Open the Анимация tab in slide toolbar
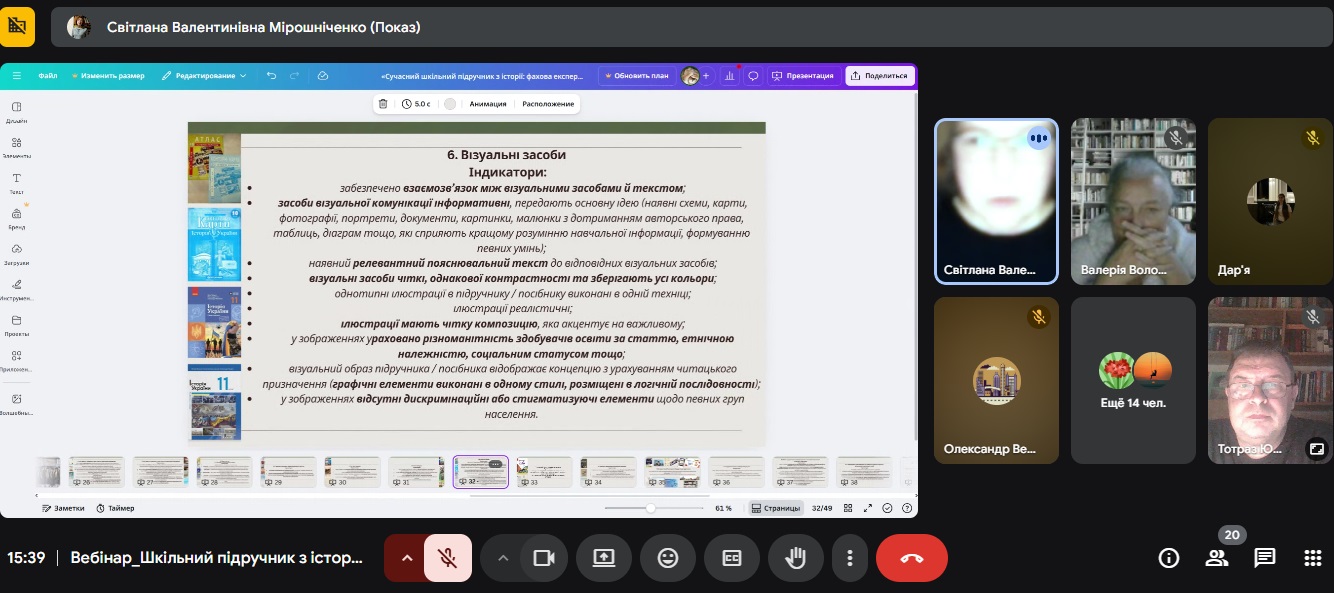This screenshot has height=593, width=1334. coord(488,104)
